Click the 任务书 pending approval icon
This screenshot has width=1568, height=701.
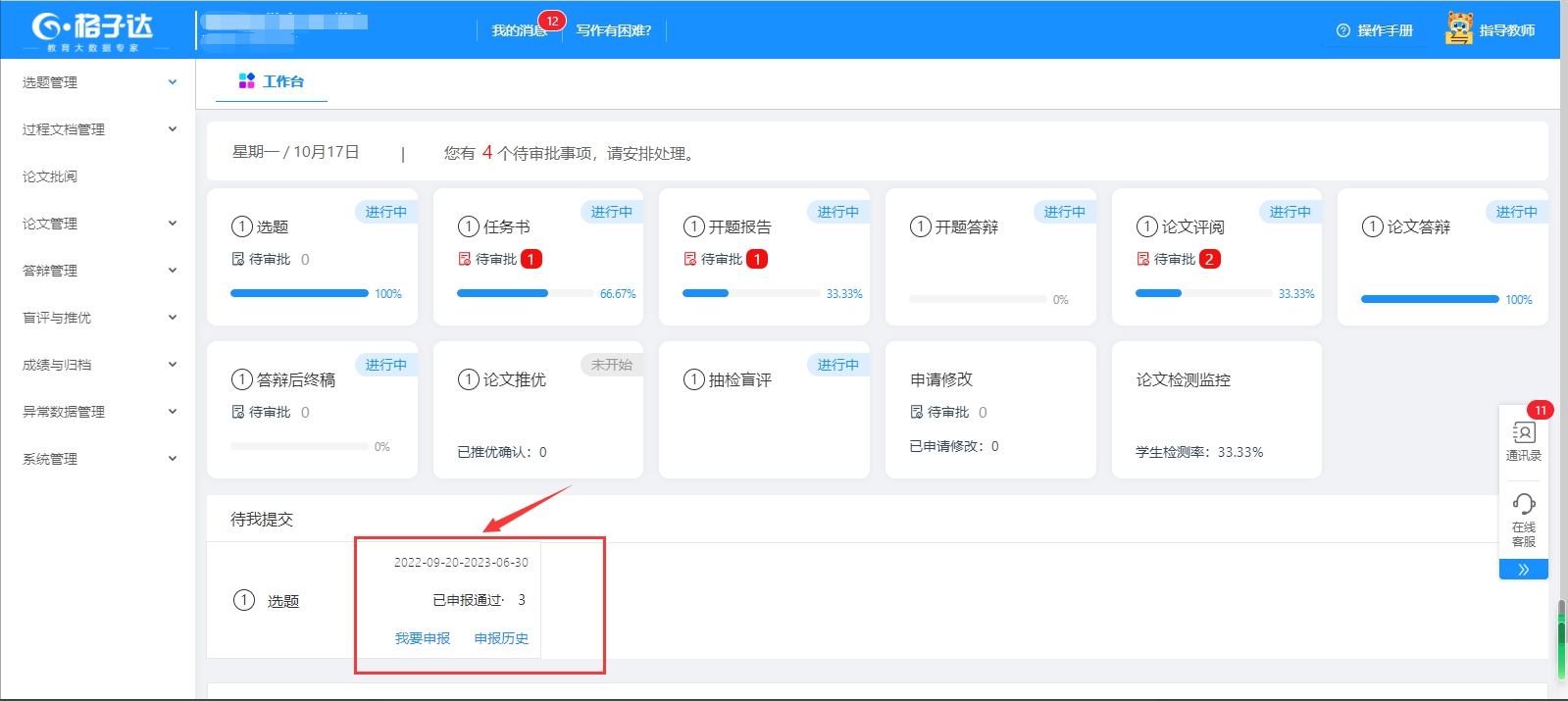465,259
